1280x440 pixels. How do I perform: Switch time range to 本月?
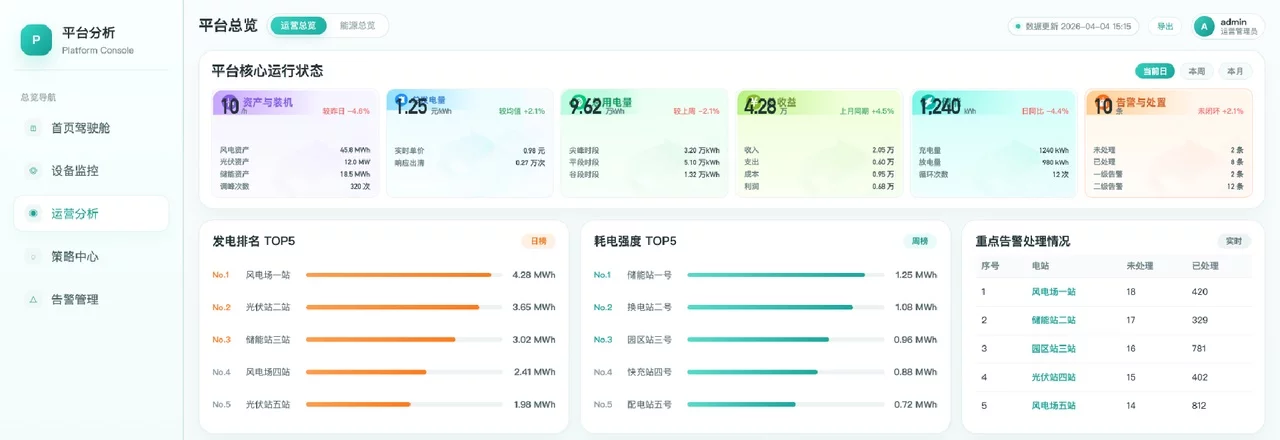point(1236,71)
